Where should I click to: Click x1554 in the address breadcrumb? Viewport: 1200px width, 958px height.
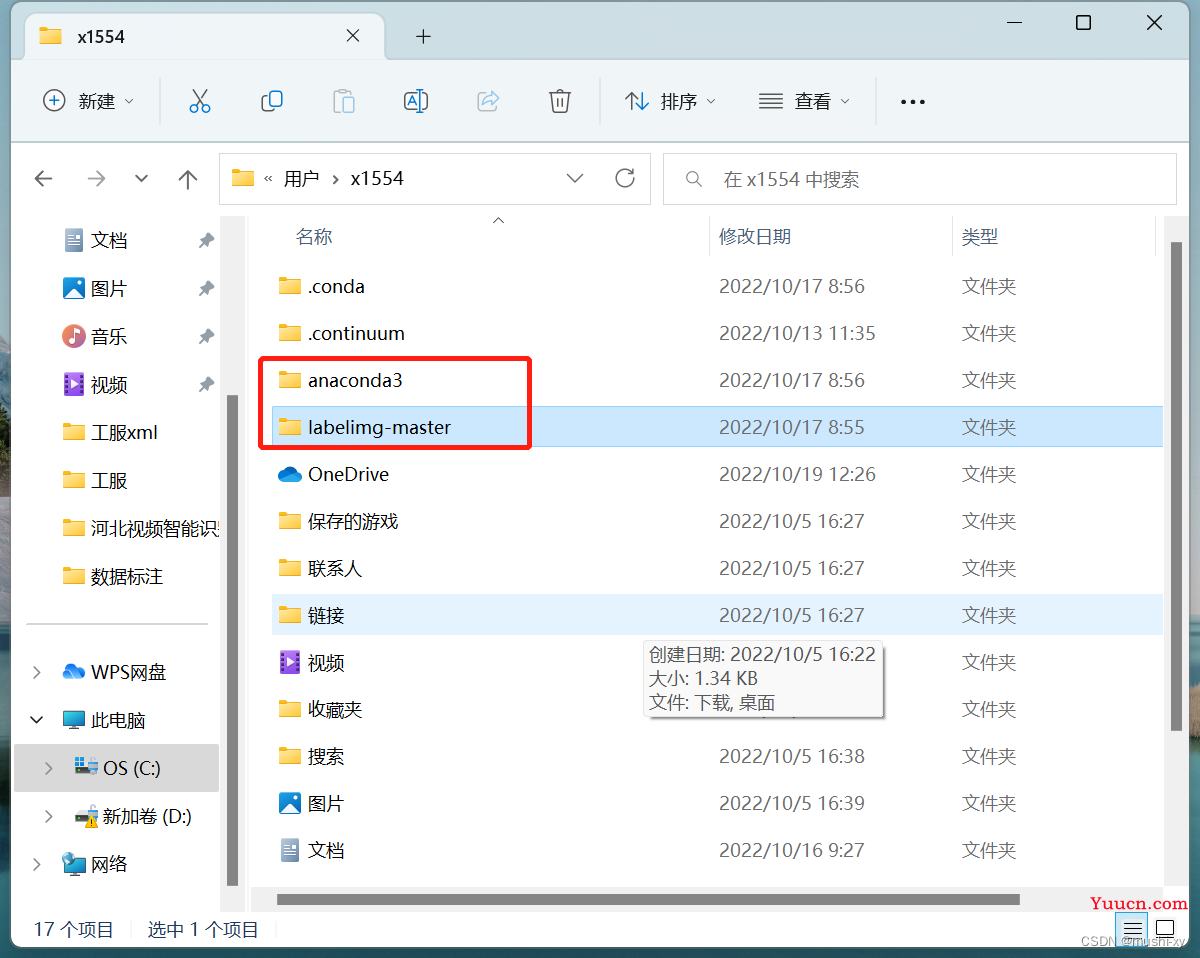[x=377, y=179]
